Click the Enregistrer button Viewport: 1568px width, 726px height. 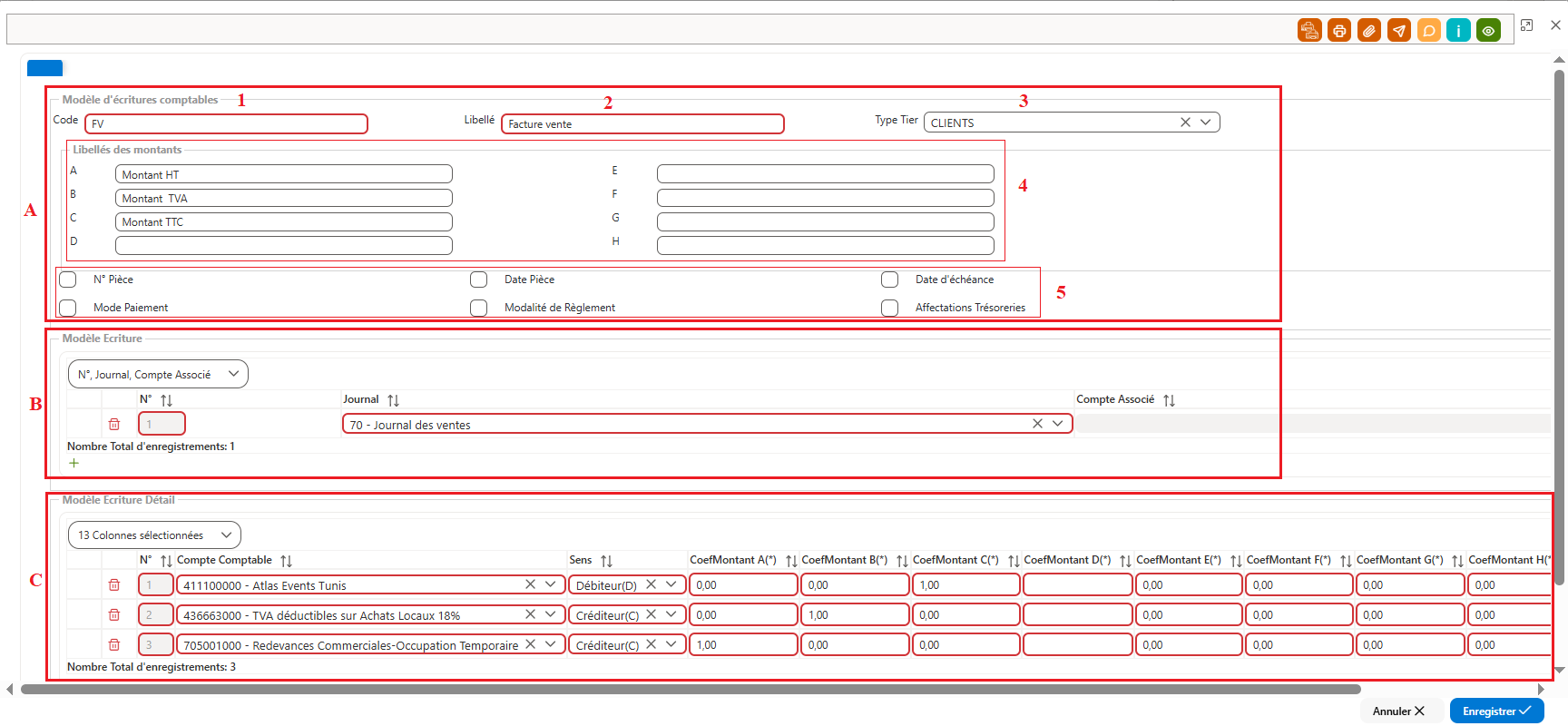[x=1496, y=711]
